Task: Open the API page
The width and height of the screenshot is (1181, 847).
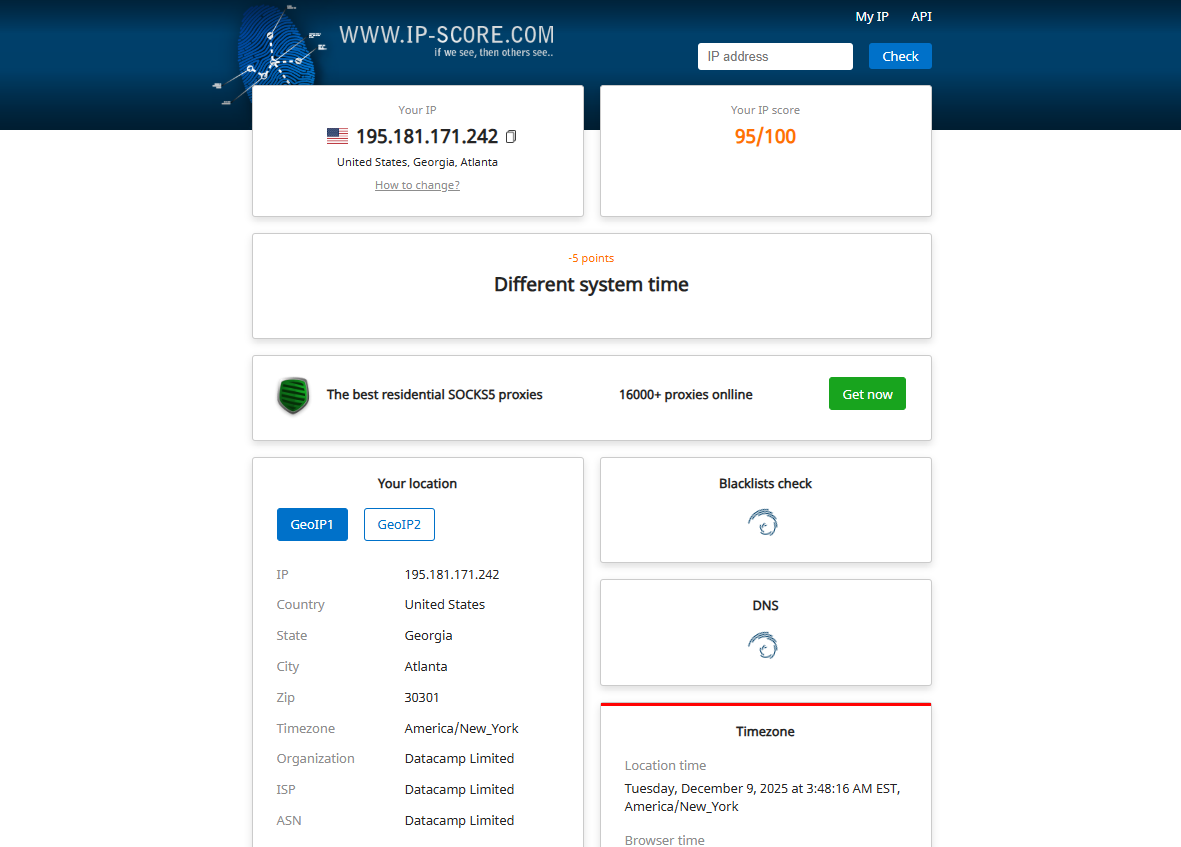Action: (921, 16)
